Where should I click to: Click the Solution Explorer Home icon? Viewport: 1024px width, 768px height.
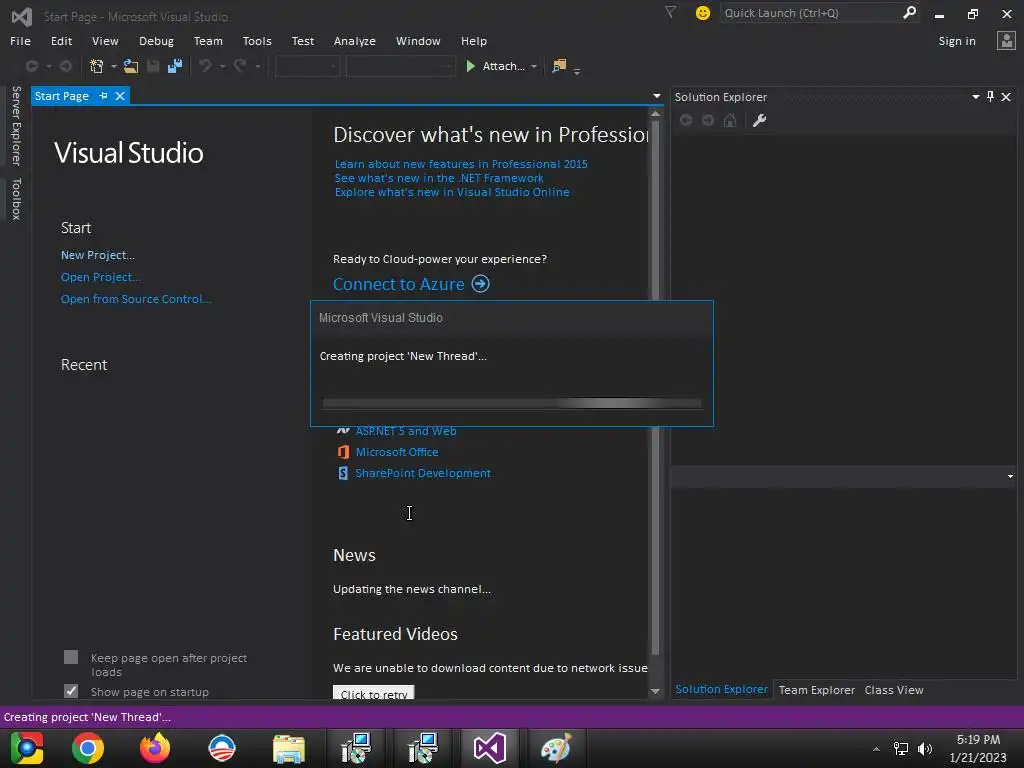point(730,120)
